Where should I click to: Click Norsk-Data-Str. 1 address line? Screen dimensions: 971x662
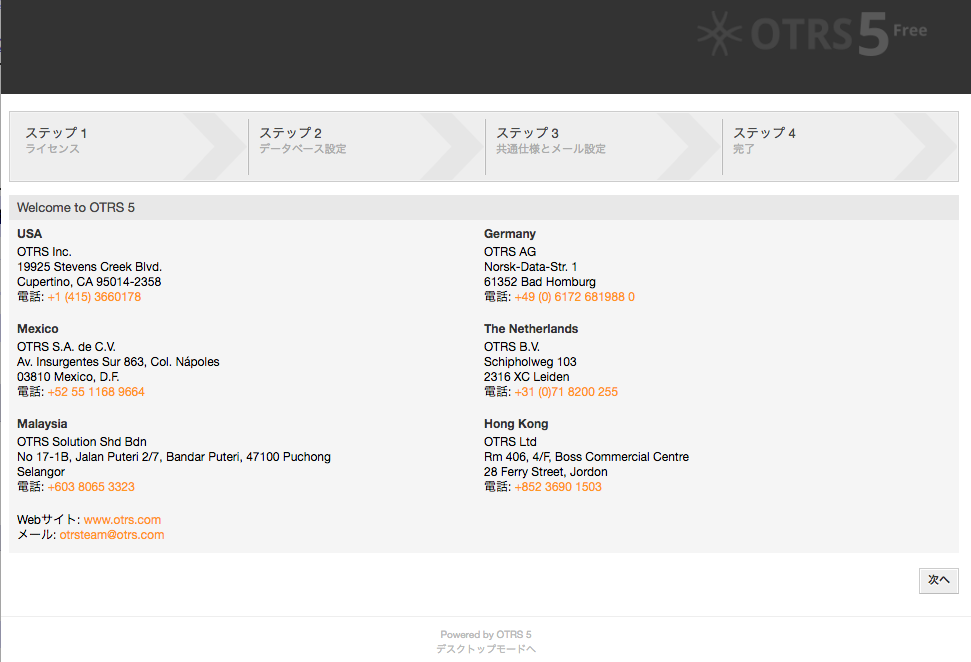(x=531, y=266)
